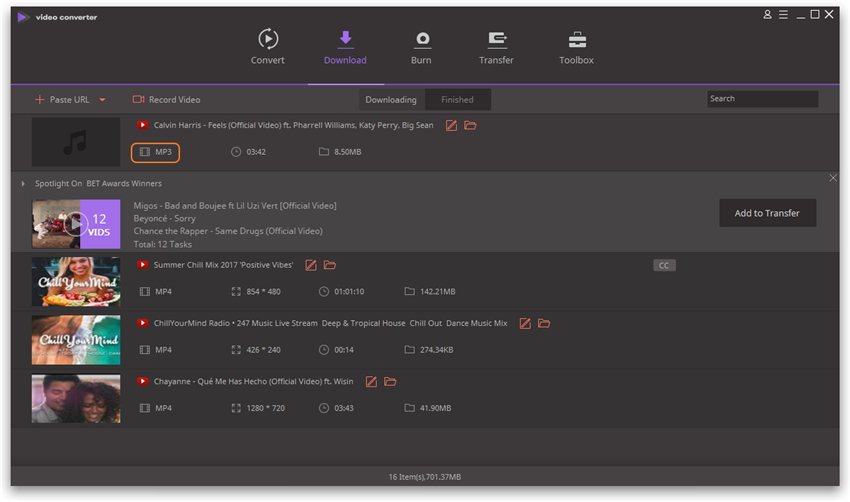
Task: Click the 03:43 duration value
Action: click(344, 408)
